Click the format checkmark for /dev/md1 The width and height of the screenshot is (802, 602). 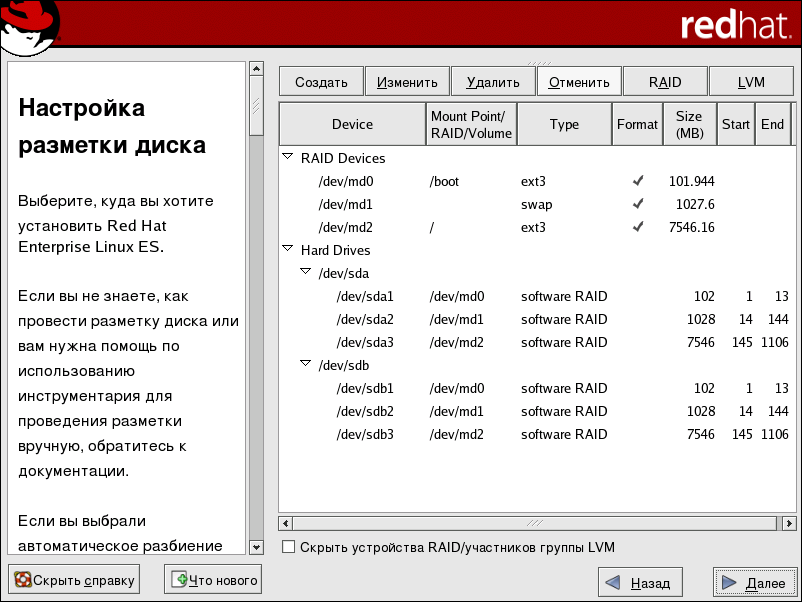pos(637,204)
